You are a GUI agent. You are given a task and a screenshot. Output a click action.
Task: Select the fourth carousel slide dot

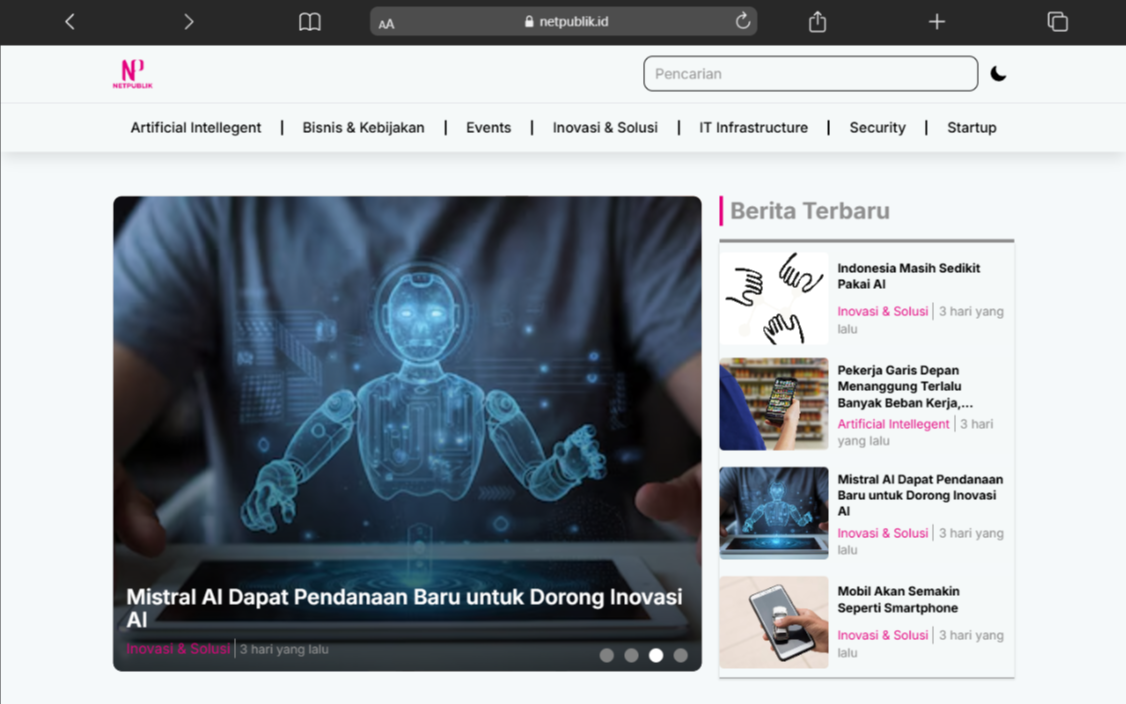click(680, 655)
